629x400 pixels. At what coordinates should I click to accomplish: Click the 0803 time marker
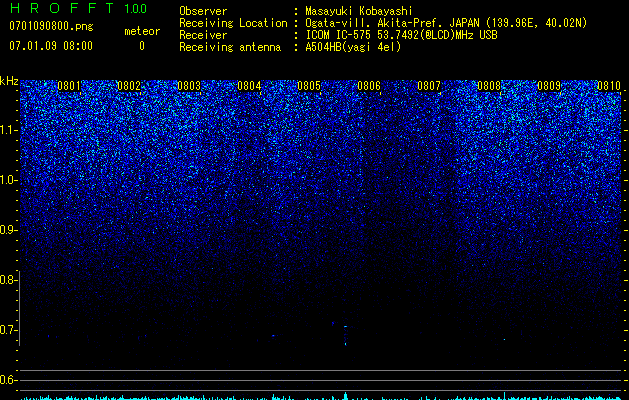pyautogui.click(x=189, y=86)
